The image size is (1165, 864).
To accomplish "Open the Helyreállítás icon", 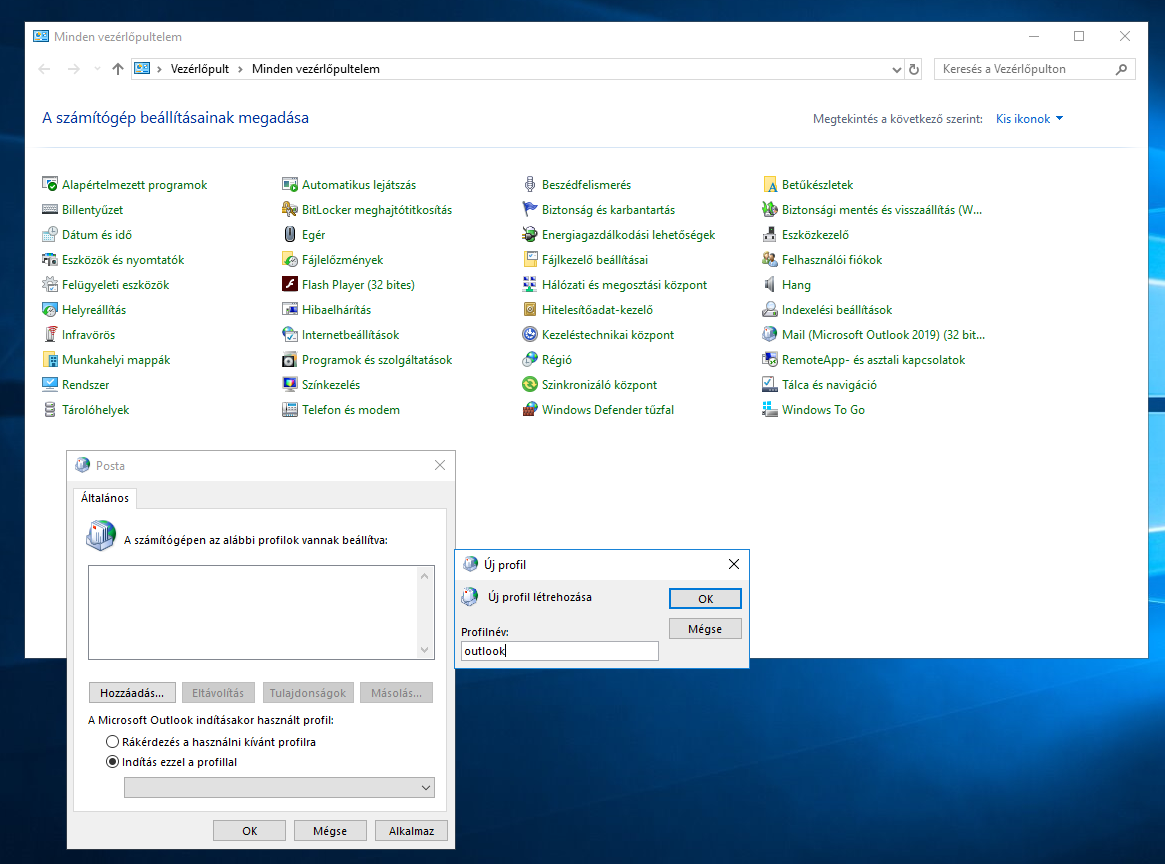I will click(x=50, y=310).
